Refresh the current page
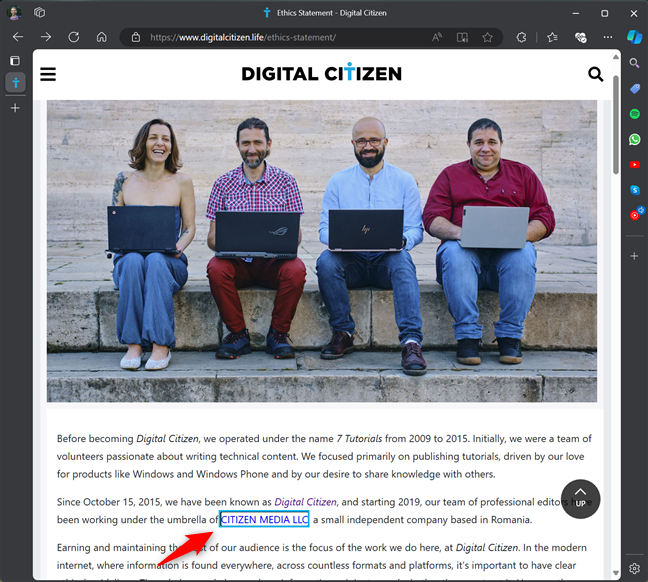Screen dimensions: 648x582 74,37
